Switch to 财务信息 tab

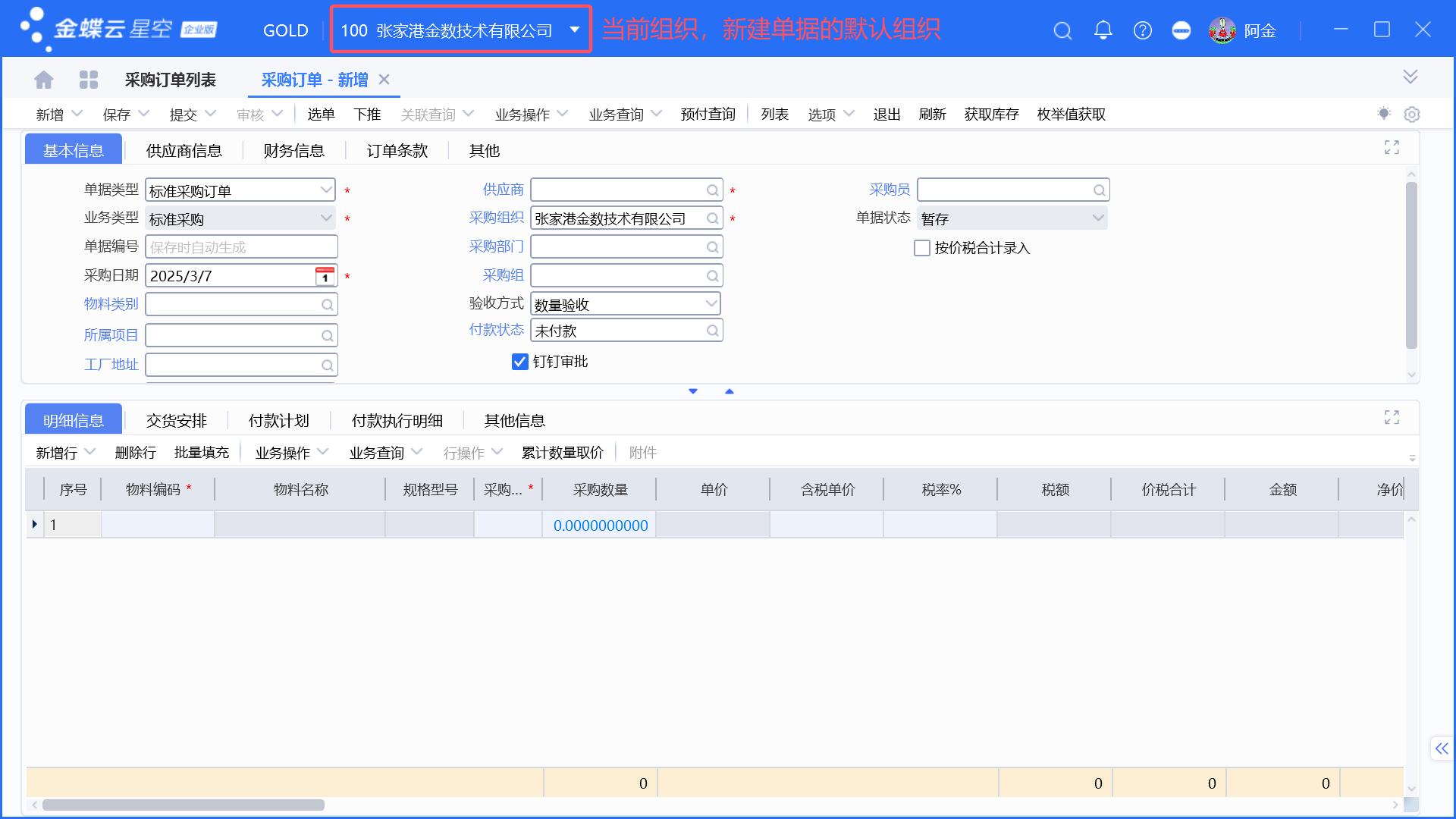[x=294, y=151]
